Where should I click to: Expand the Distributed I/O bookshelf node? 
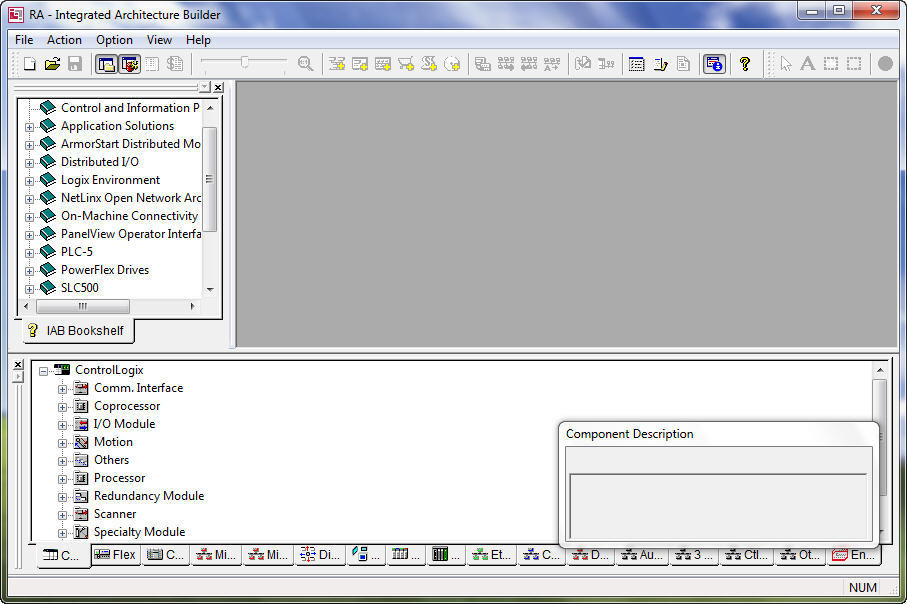coord(30,163)
